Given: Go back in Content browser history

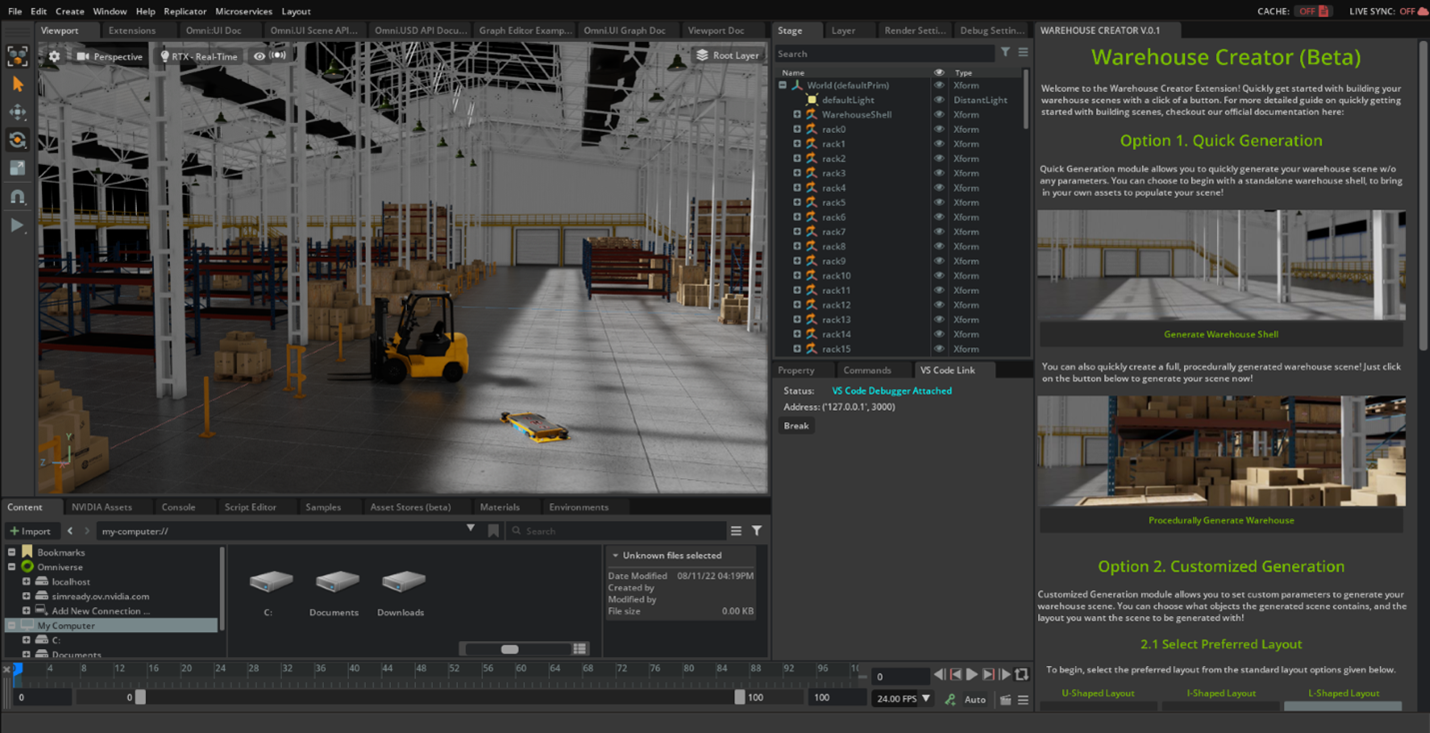Looking at the screenshot, I should click(x=70, y=531).
